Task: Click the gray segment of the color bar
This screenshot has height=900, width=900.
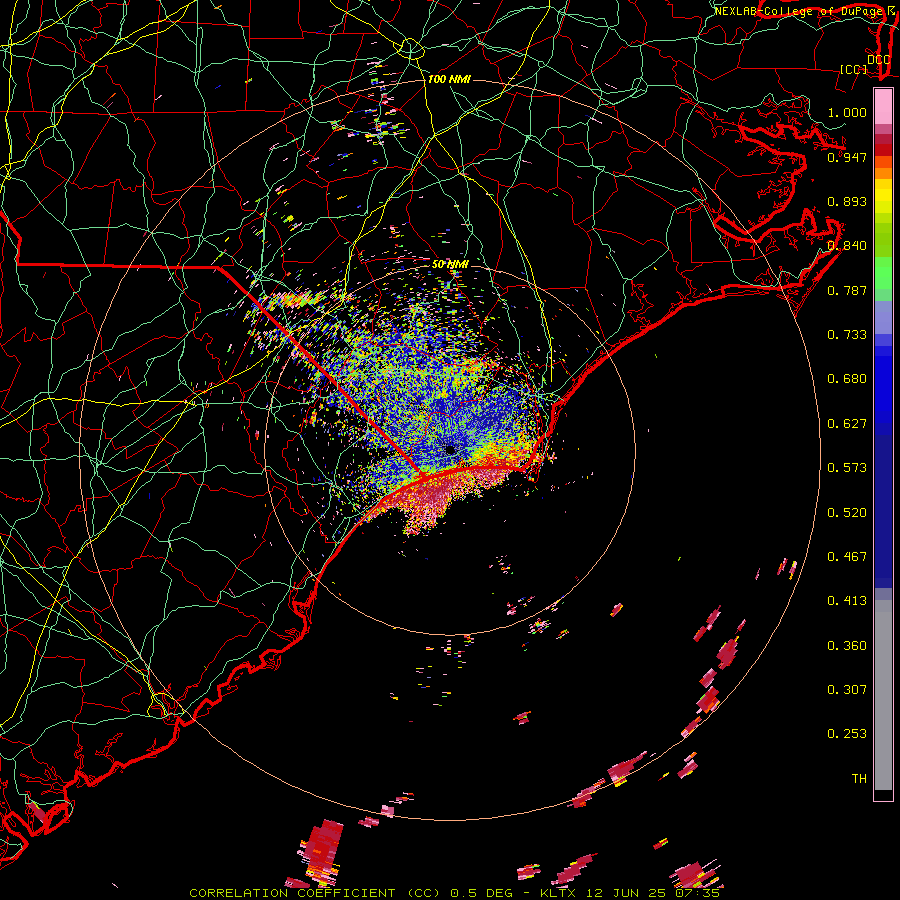Action: point(883,695)
